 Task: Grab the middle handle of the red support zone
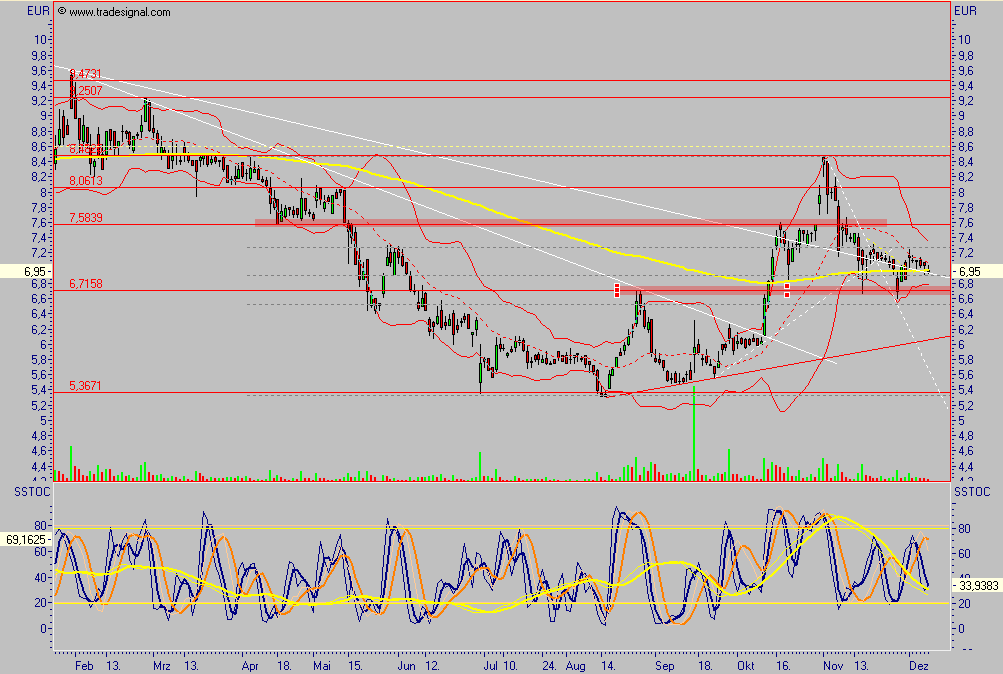click(787, 289)
